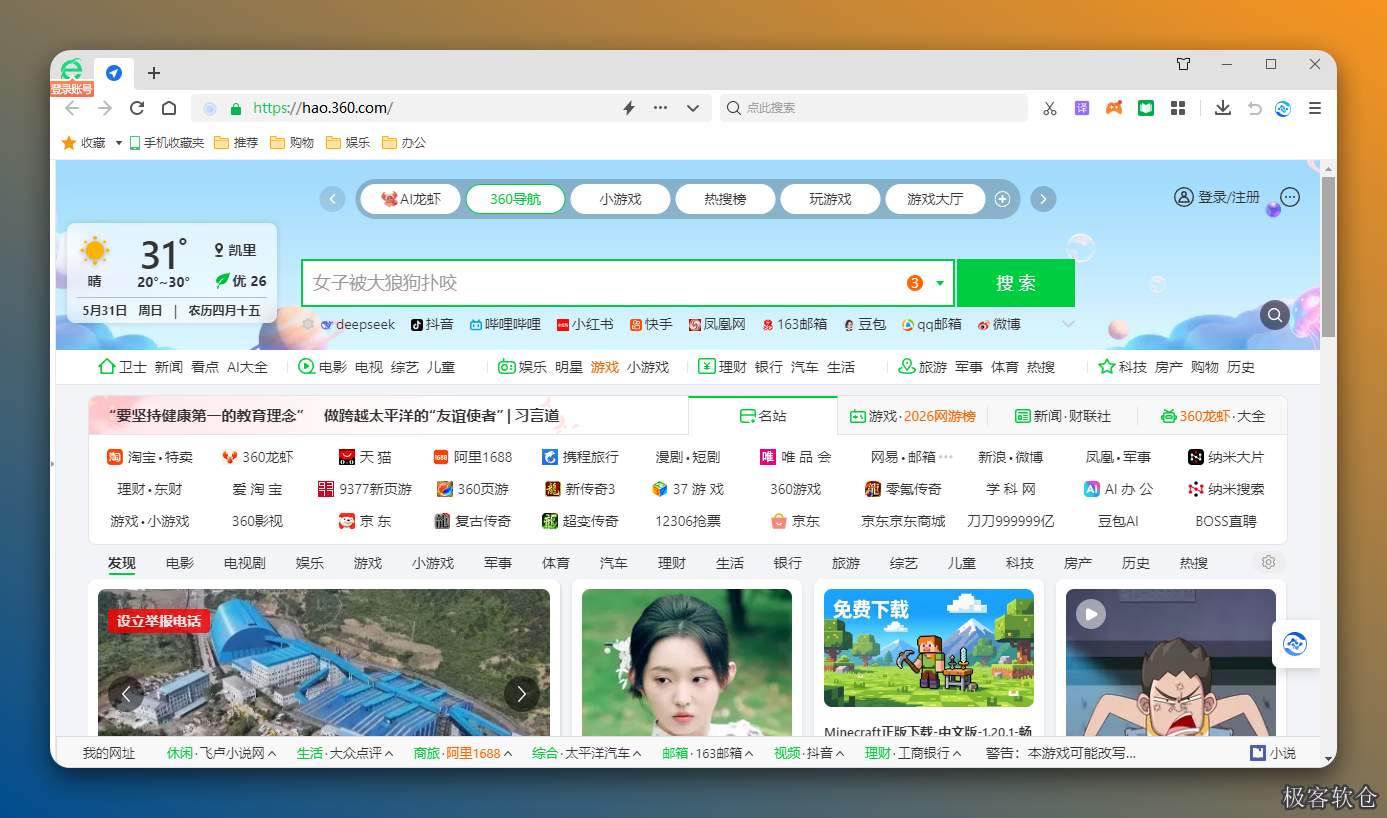Go to browser home page icon
The width and height of the screenshot is (1387, 818).
169,108
